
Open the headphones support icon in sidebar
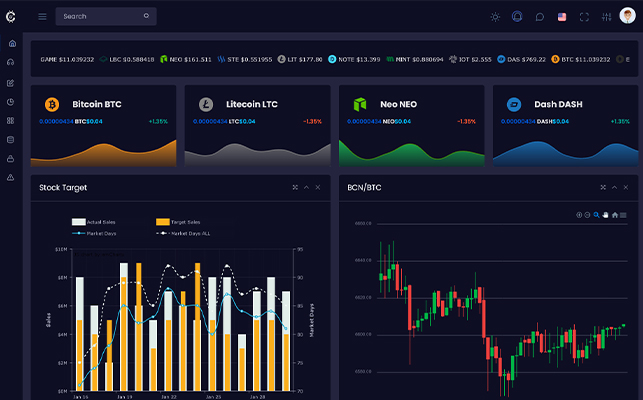coord(11,62)
